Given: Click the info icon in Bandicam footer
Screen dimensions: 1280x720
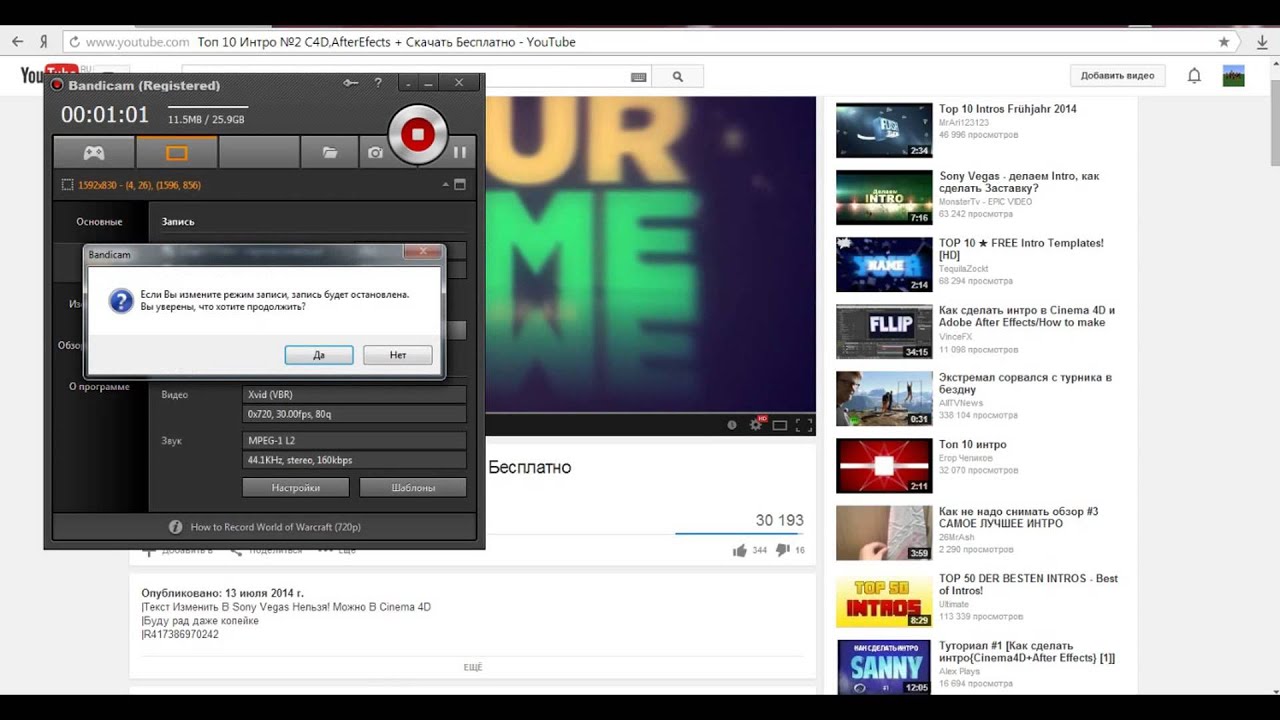Looking at the screenshot, I should click(x=175, y=527).
